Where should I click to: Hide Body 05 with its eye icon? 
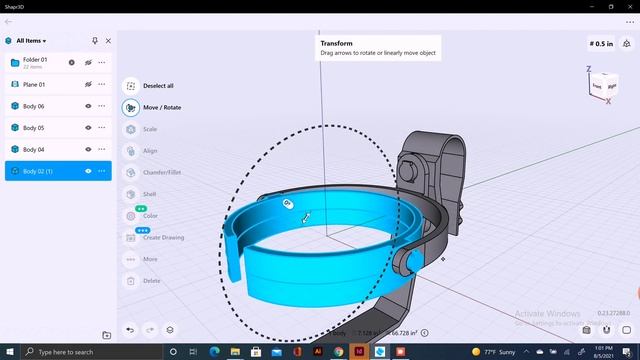point(88,128)
